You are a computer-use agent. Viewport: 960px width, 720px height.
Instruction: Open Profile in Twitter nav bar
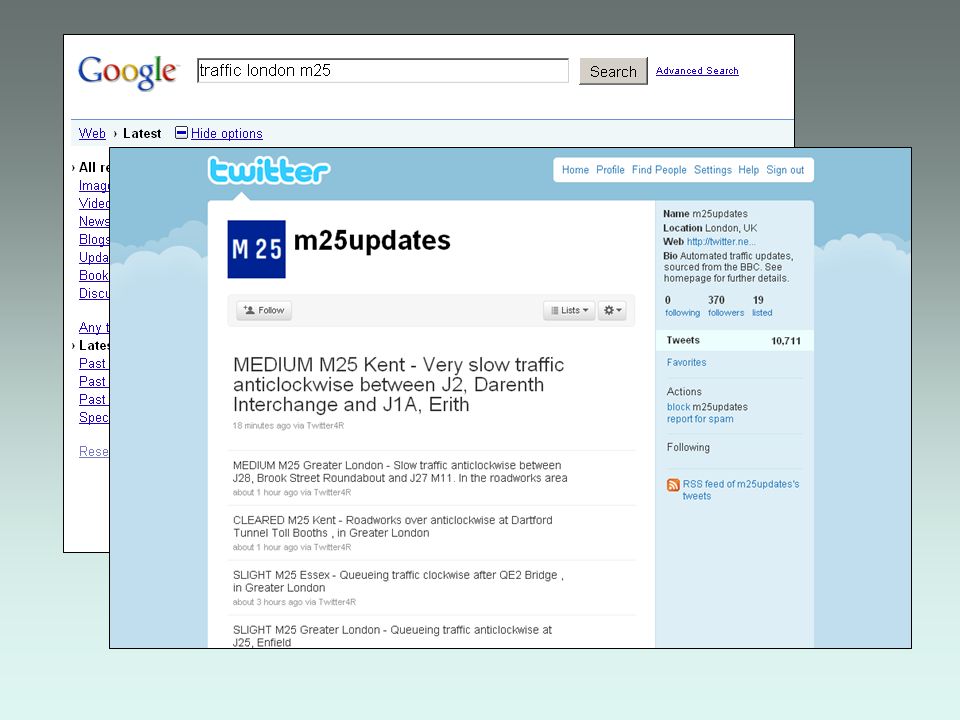[x=610, y=170]
